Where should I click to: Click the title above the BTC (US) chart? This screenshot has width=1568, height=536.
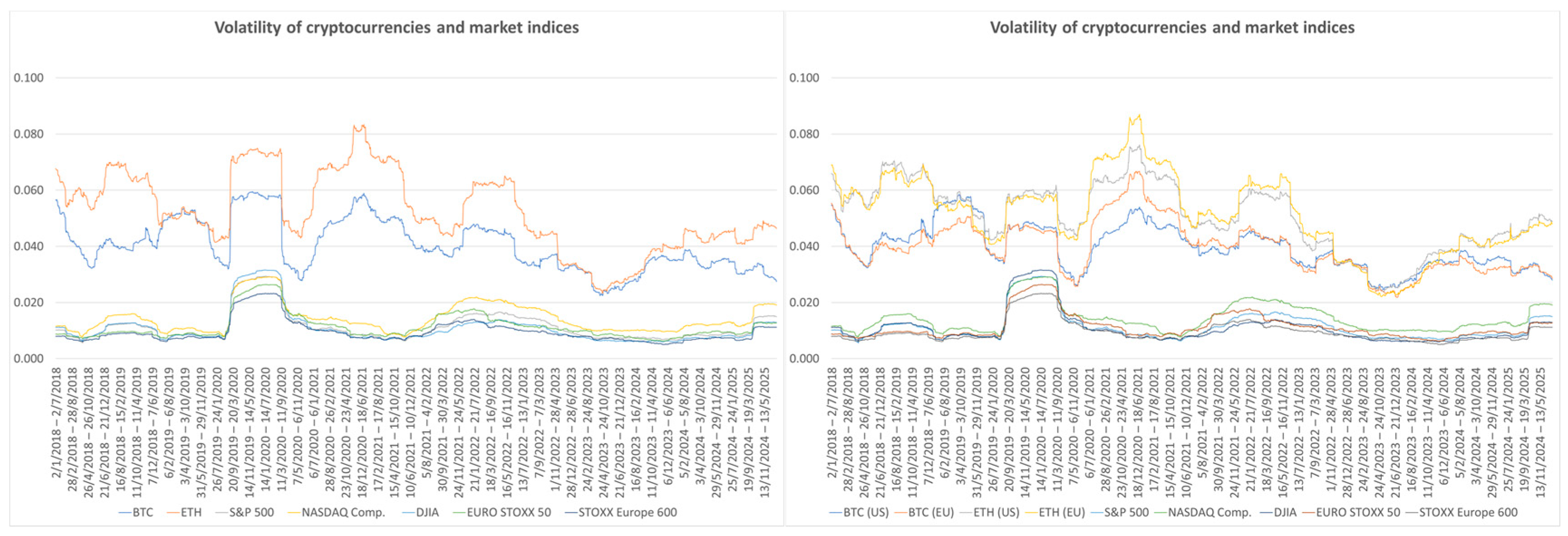click(1172, 27)
